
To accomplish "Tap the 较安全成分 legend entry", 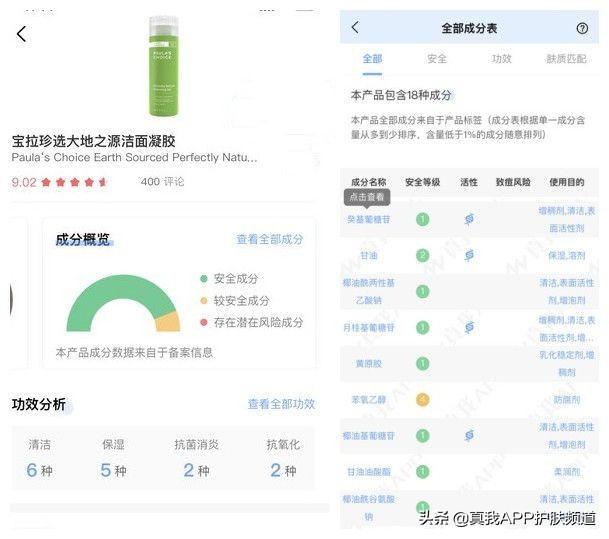I will pos(235,300).
